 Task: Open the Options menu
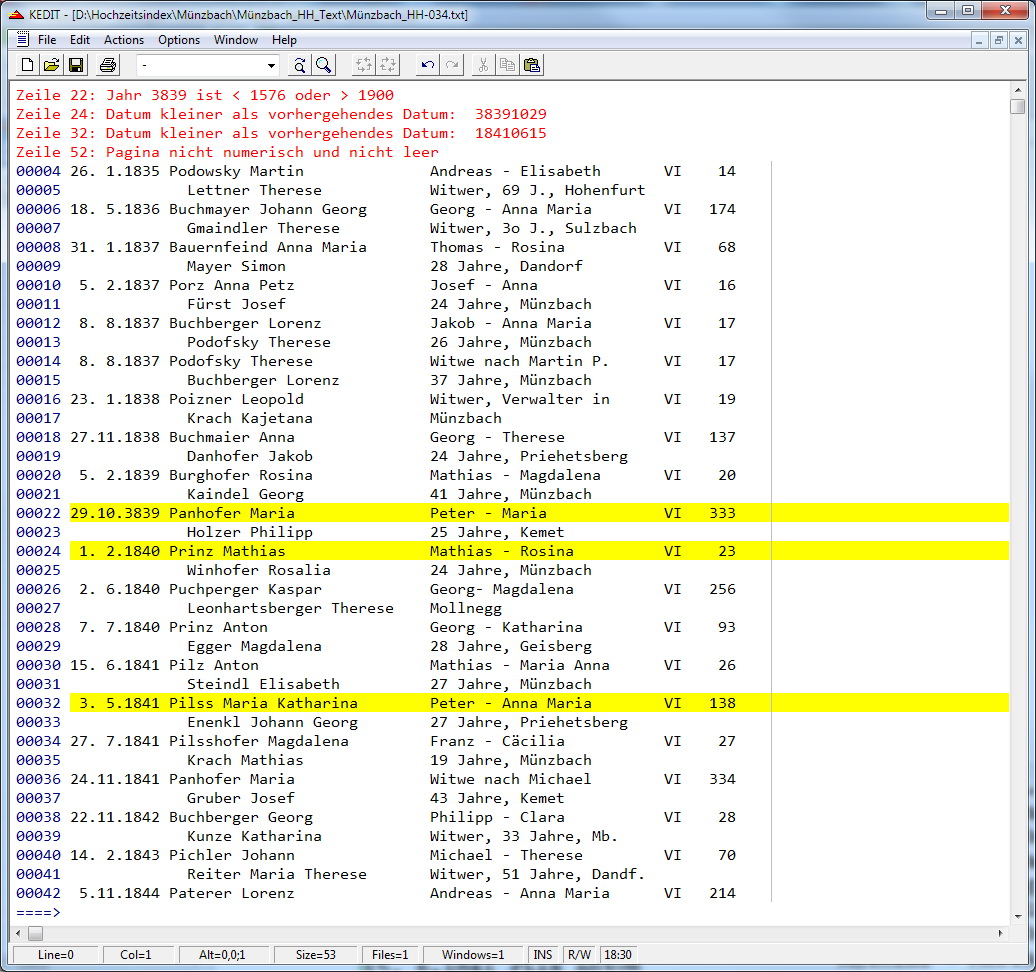click(x=179, y=40)
